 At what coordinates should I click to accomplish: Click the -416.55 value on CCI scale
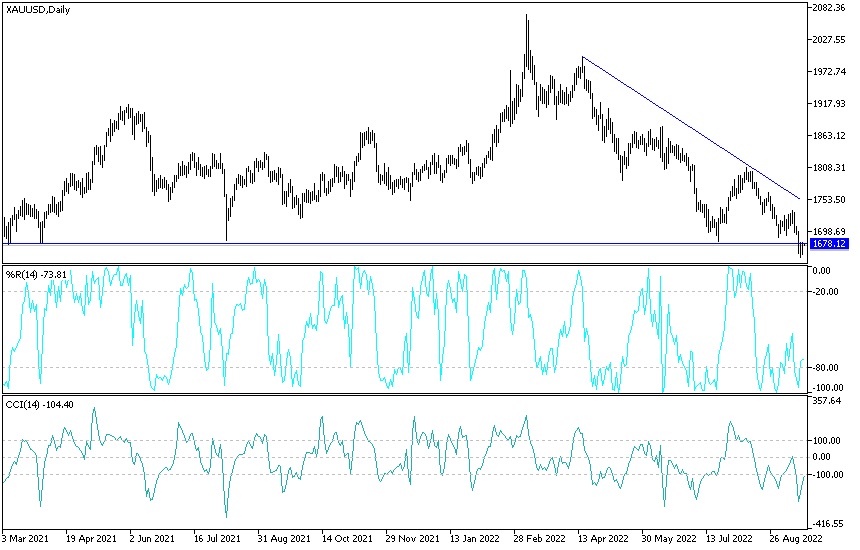[827, 524]
